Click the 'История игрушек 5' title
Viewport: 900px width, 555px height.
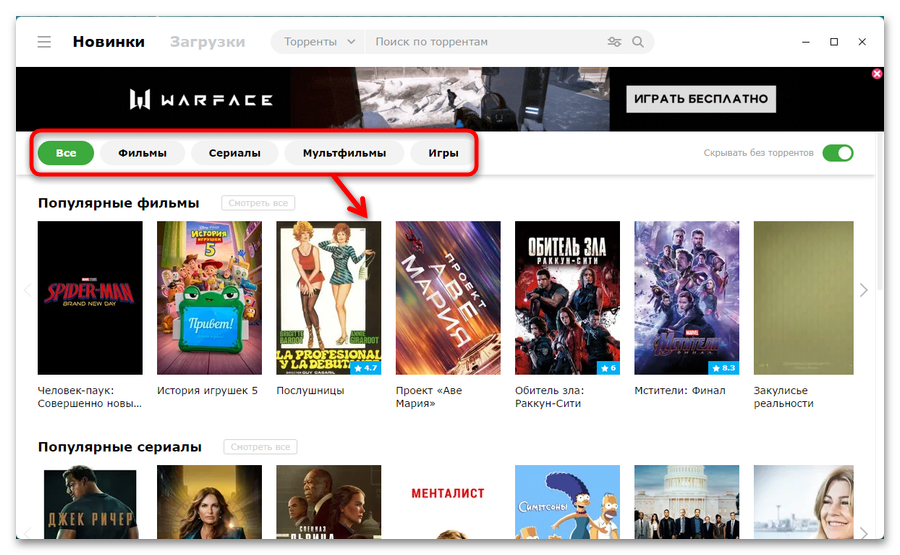click(207, 390)
